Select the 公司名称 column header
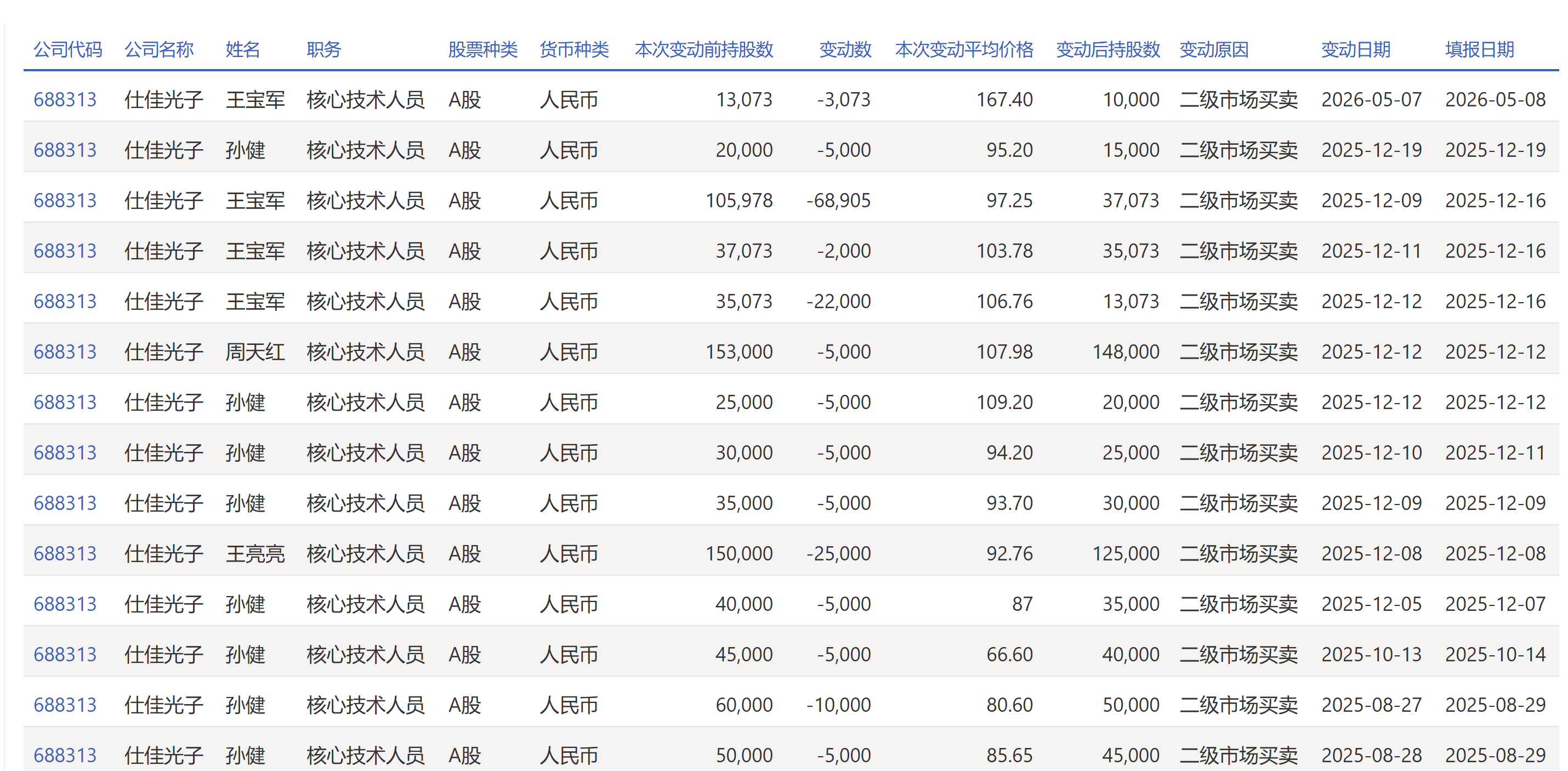This screenshot has width=1568, height=771. [160, 49]
